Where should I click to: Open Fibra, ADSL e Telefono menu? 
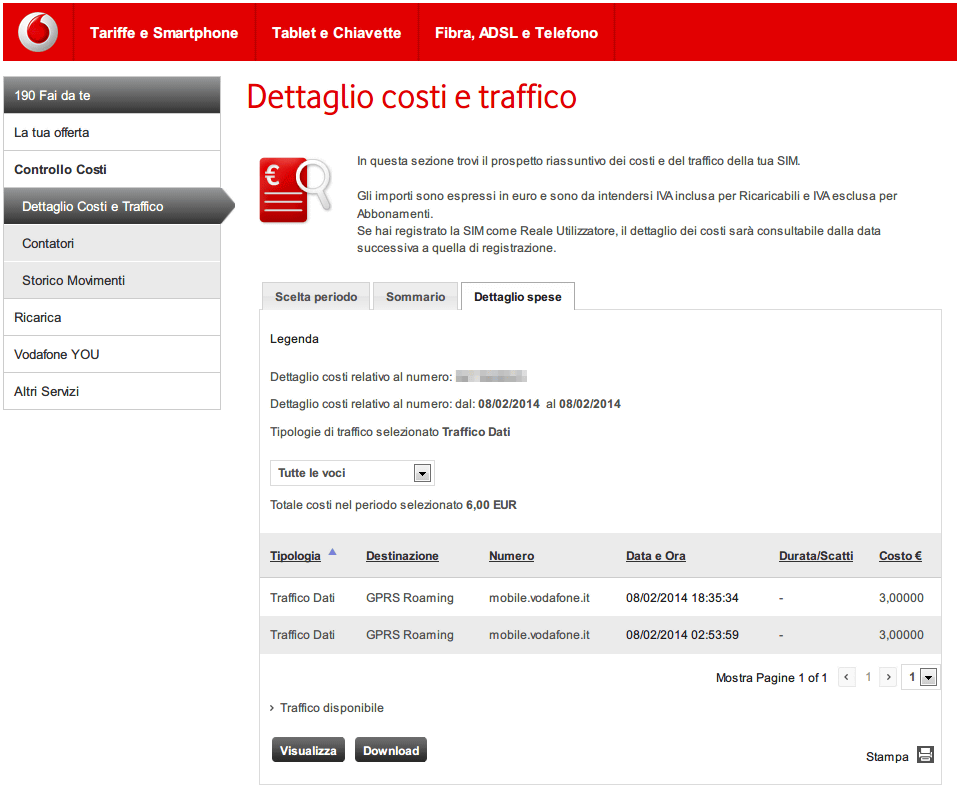pyautogui.click(x=517, y=33)
